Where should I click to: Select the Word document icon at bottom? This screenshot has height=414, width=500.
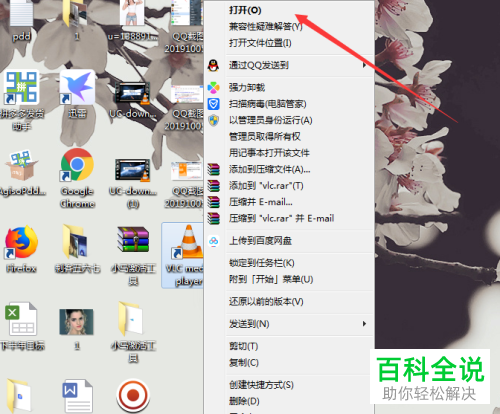77,396
